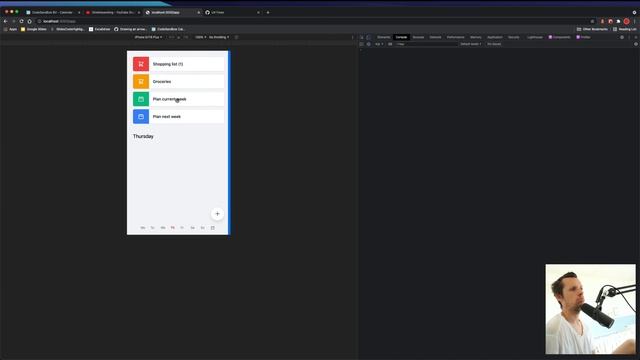Open the iPhone device selector dropdown
This screenshot has height=360, width=640.
(x=148, y=37)
